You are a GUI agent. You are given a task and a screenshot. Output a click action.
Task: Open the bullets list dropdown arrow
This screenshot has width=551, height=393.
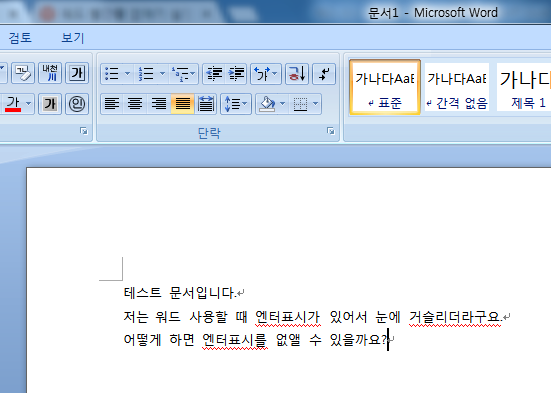point(128,74)
